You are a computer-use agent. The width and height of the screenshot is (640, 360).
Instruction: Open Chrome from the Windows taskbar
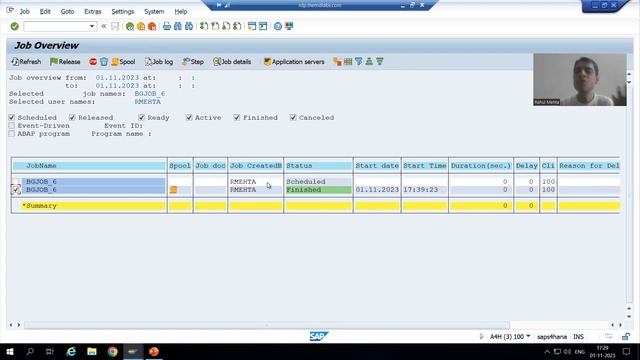click(113, 352)
